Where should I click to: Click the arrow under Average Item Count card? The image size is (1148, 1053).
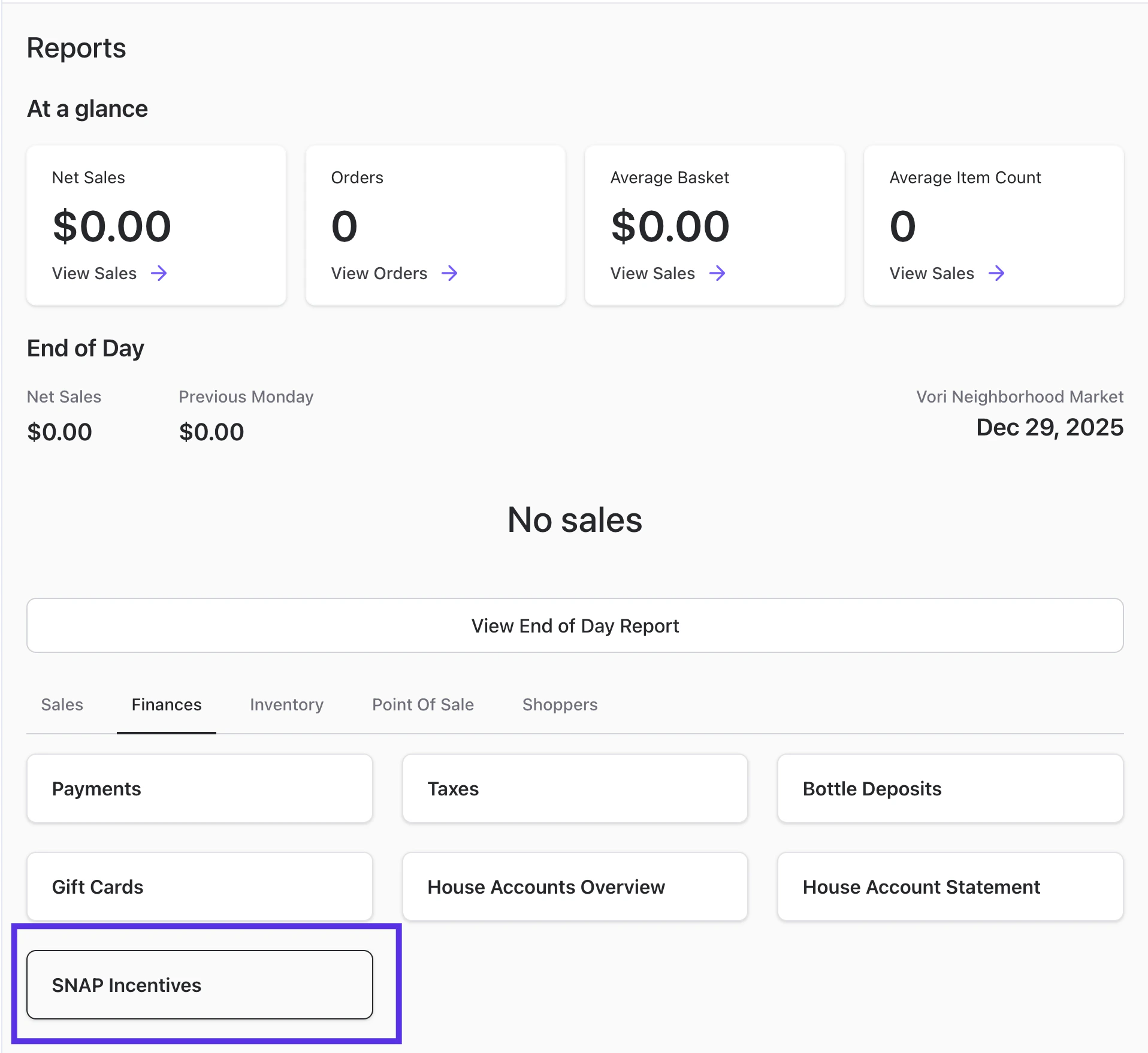pos(996,274)
